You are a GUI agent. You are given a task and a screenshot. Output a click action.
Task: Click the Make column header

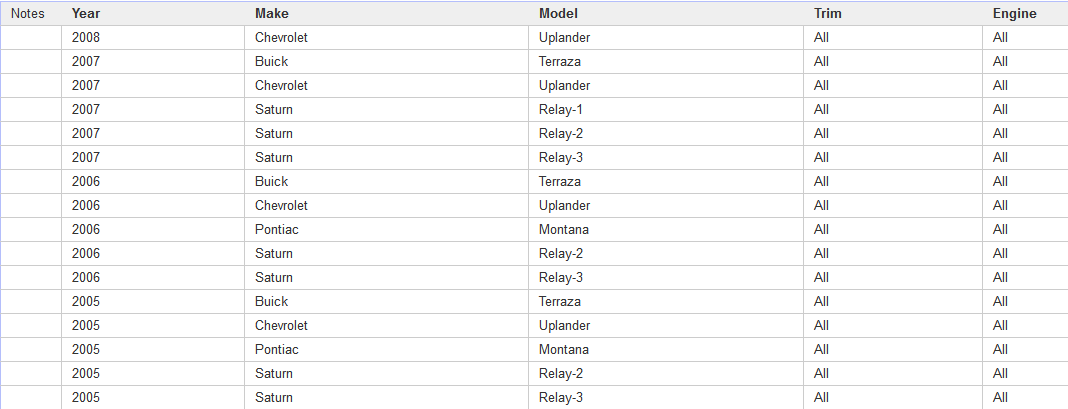386,14
